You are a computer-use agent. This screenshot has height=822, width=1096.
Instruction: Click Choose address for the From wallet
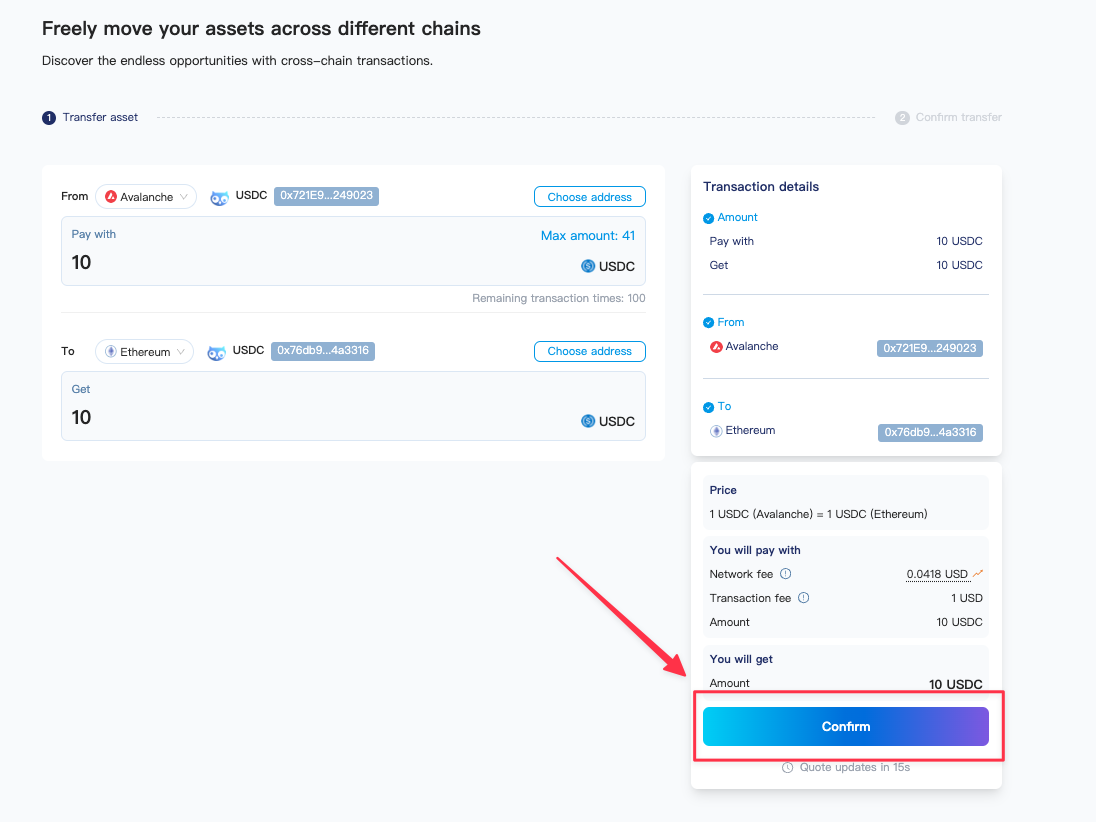589,197
